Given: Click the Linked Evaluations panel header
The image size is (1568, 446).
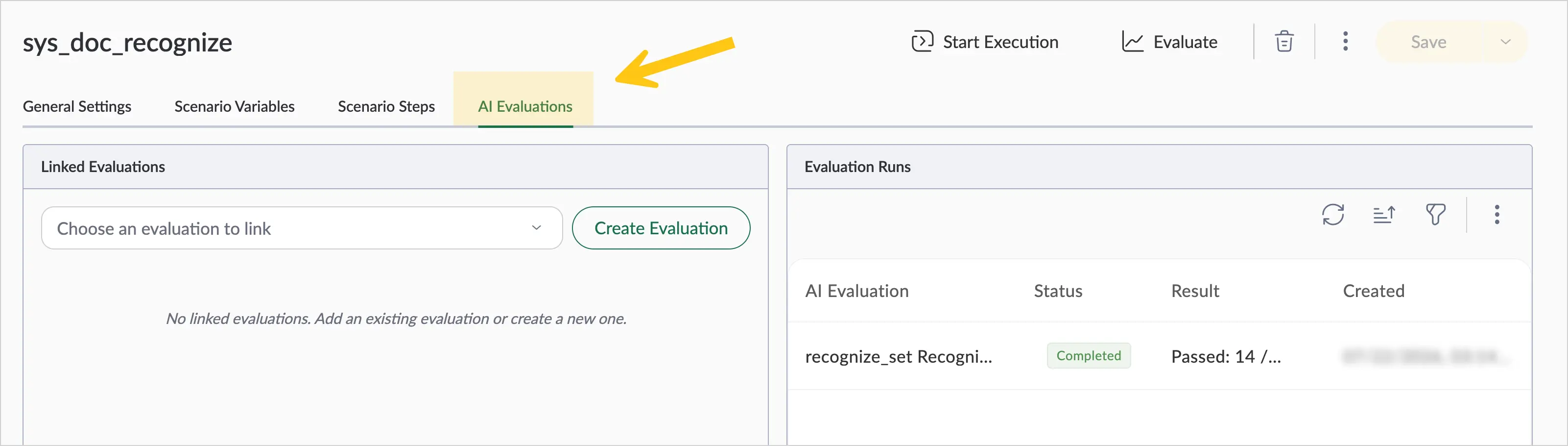Looking at the screenshot, I should click(396, 167).
